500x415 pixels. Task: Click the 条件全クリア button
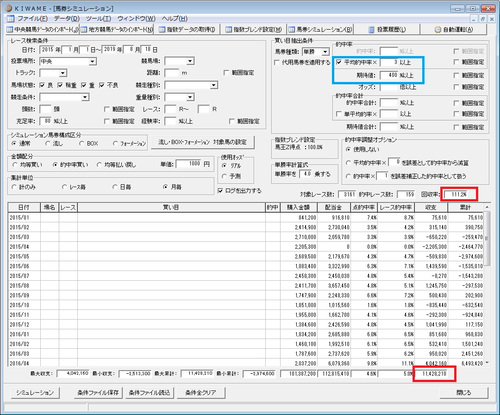click(x=201, y=393)
